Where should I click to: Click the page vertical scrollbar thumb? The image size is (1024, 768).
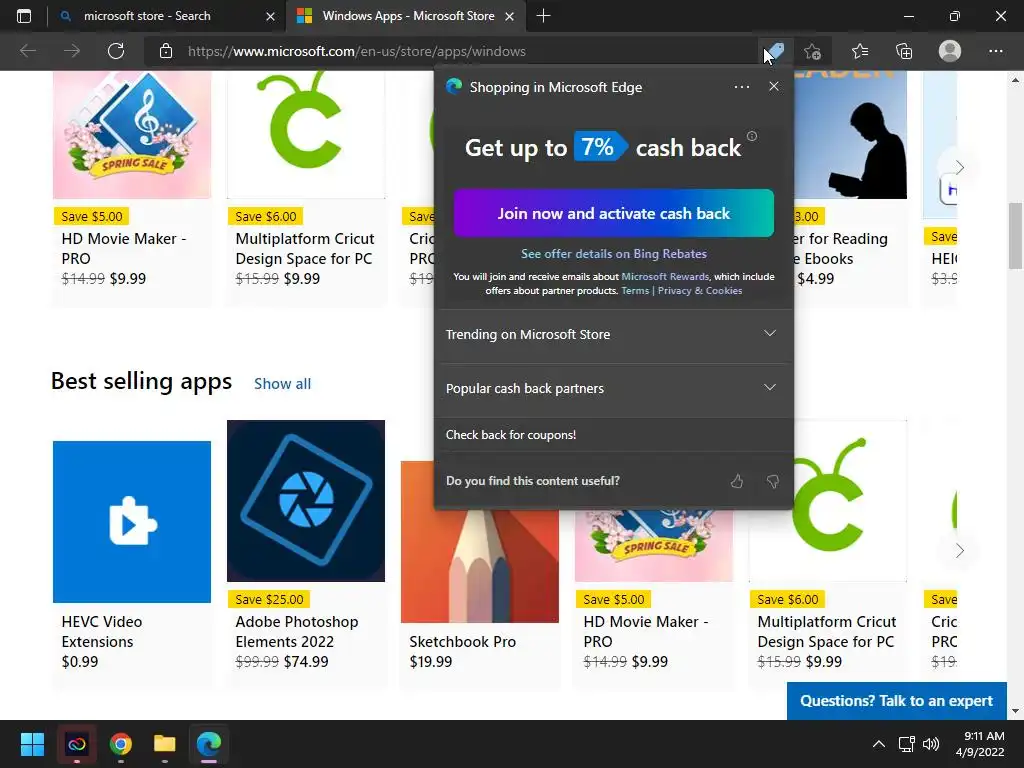coord(1015,236)
